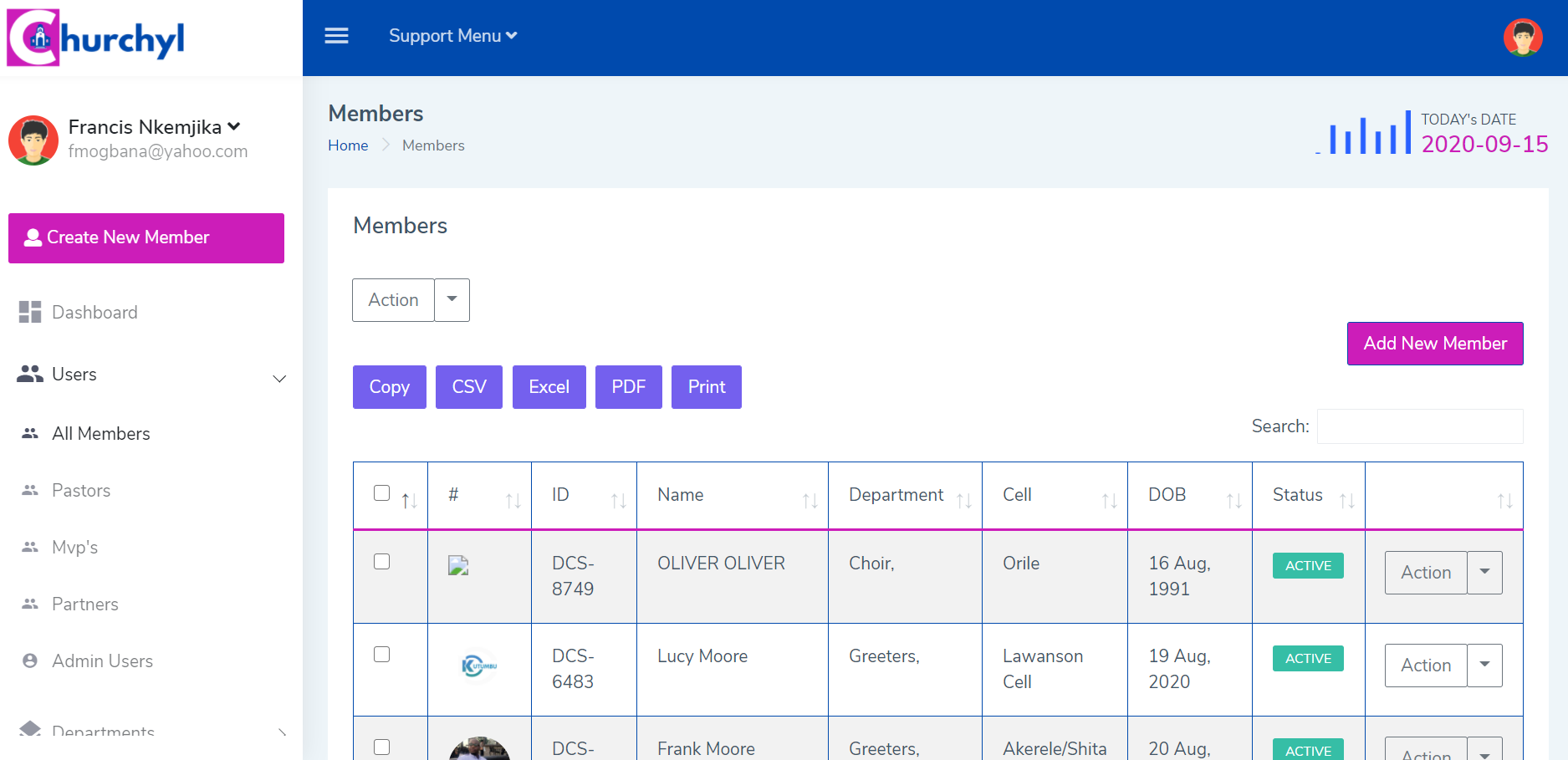Export members as CSV
The image size is (1568, 760).
coord(469,387)
